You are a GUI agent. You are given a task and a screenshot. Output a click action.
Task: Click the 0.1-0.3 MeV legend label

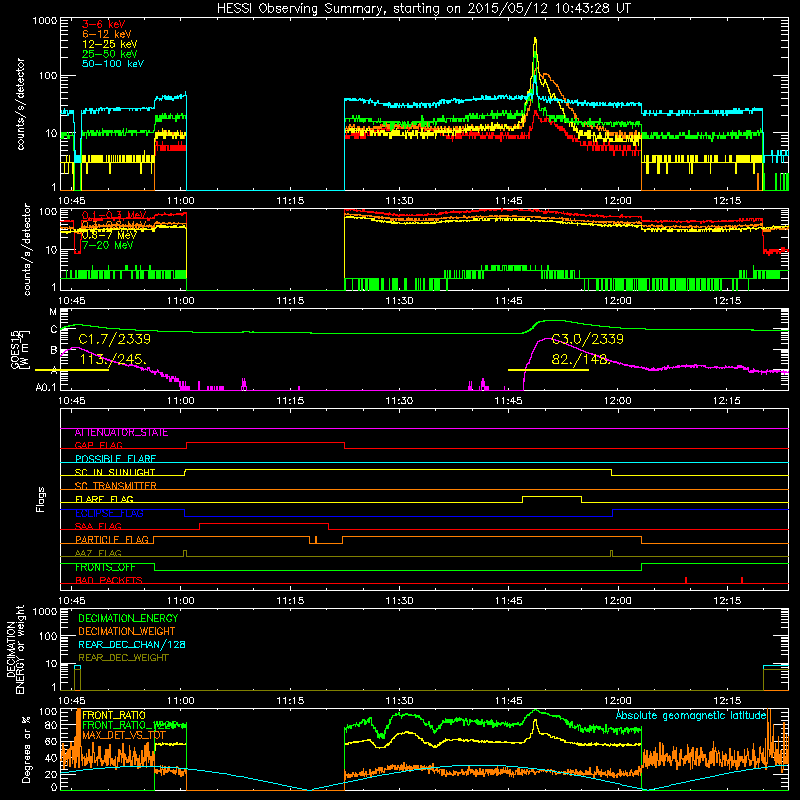(113, 215)
